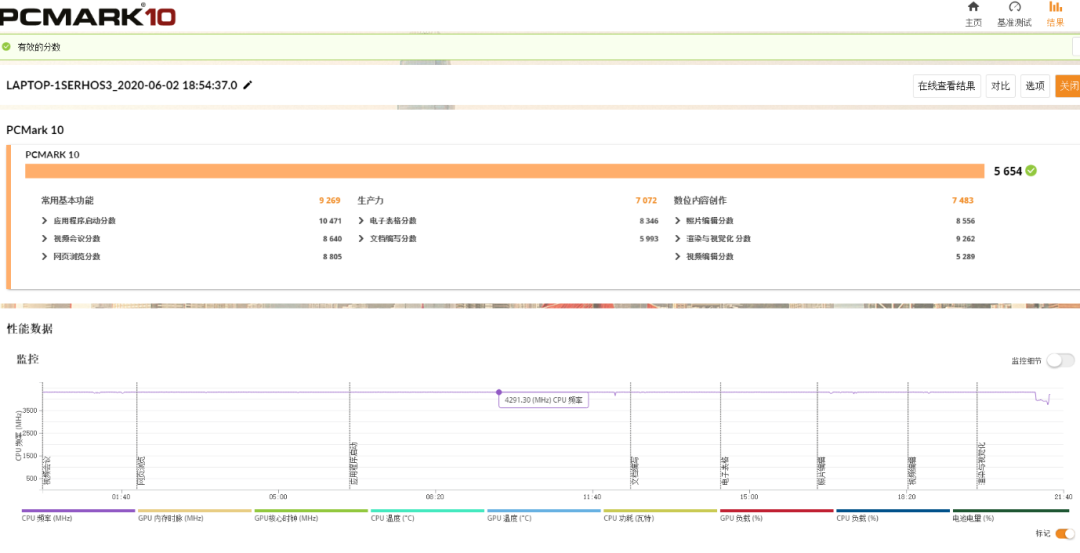The height and width of the screenshot is (553, 1080).
Task: Expand the 网页浏览分数 row
Action: point(45,257)
